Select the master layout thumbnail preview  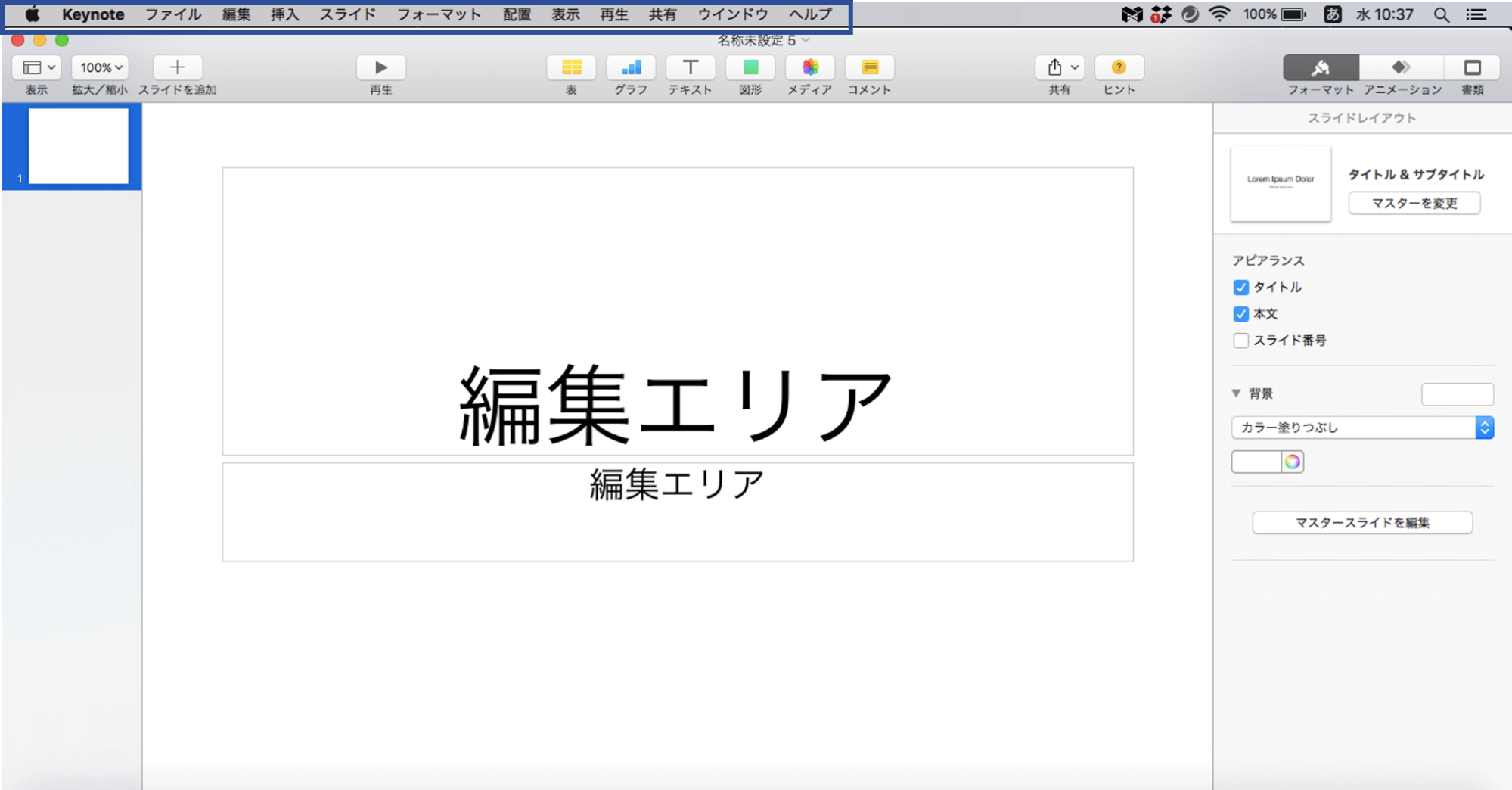pos(1281,184)
